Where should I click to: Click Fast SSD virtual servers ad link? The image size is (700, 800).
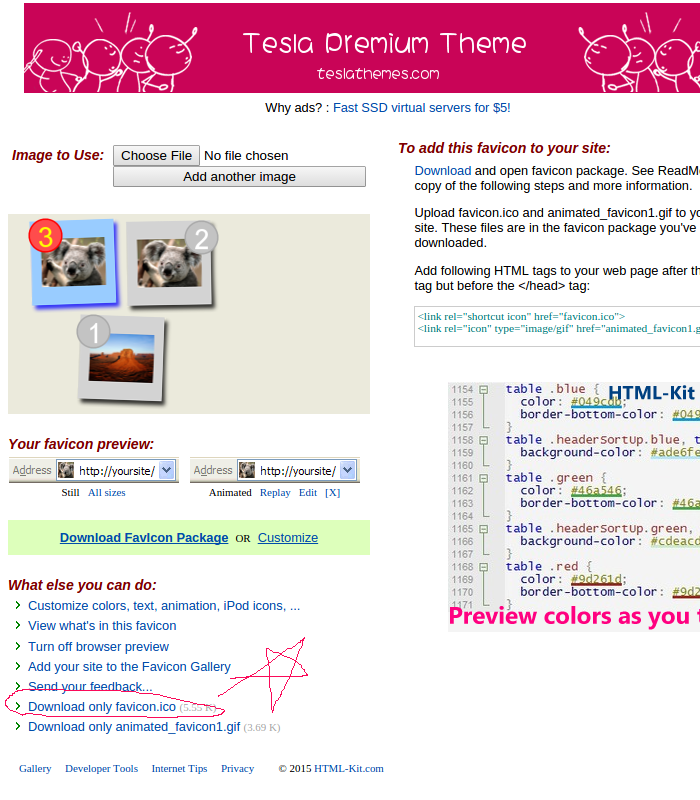click(x=421, y=108)
